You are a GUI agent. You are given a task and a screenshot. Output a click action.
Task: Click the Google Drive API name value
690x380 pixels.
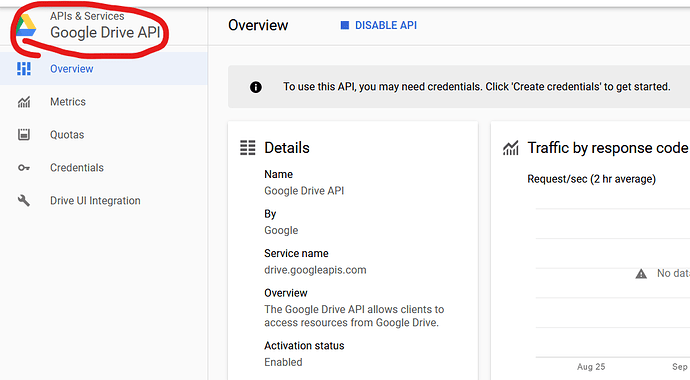pos(304,191)
